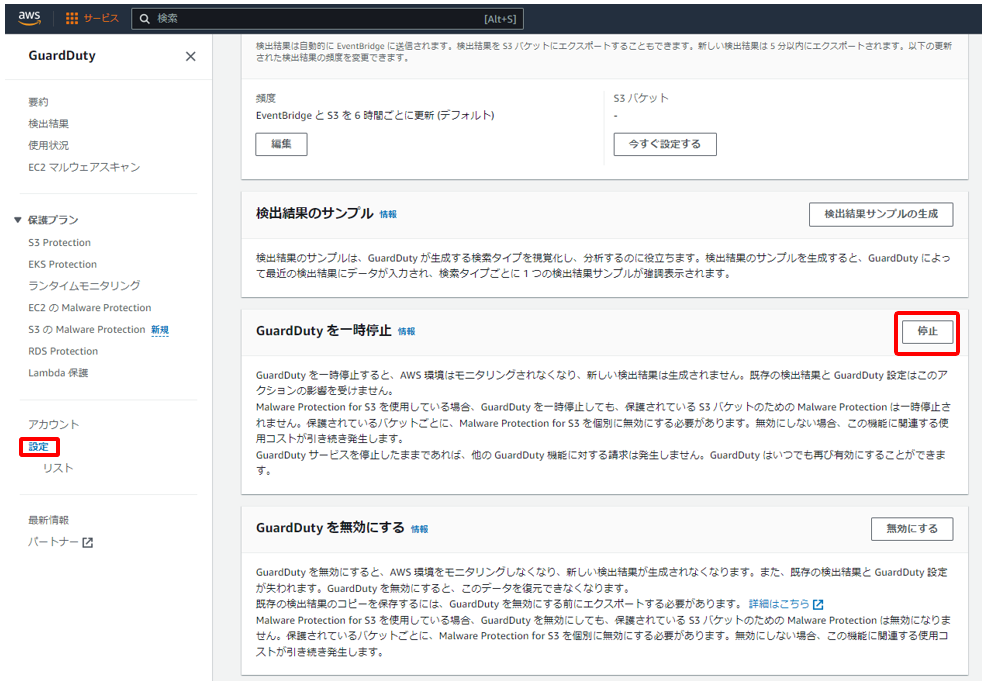The height and width of the screenshot is (681, 982).
Task: Open the AWS home logo
Action: [29, 18]
